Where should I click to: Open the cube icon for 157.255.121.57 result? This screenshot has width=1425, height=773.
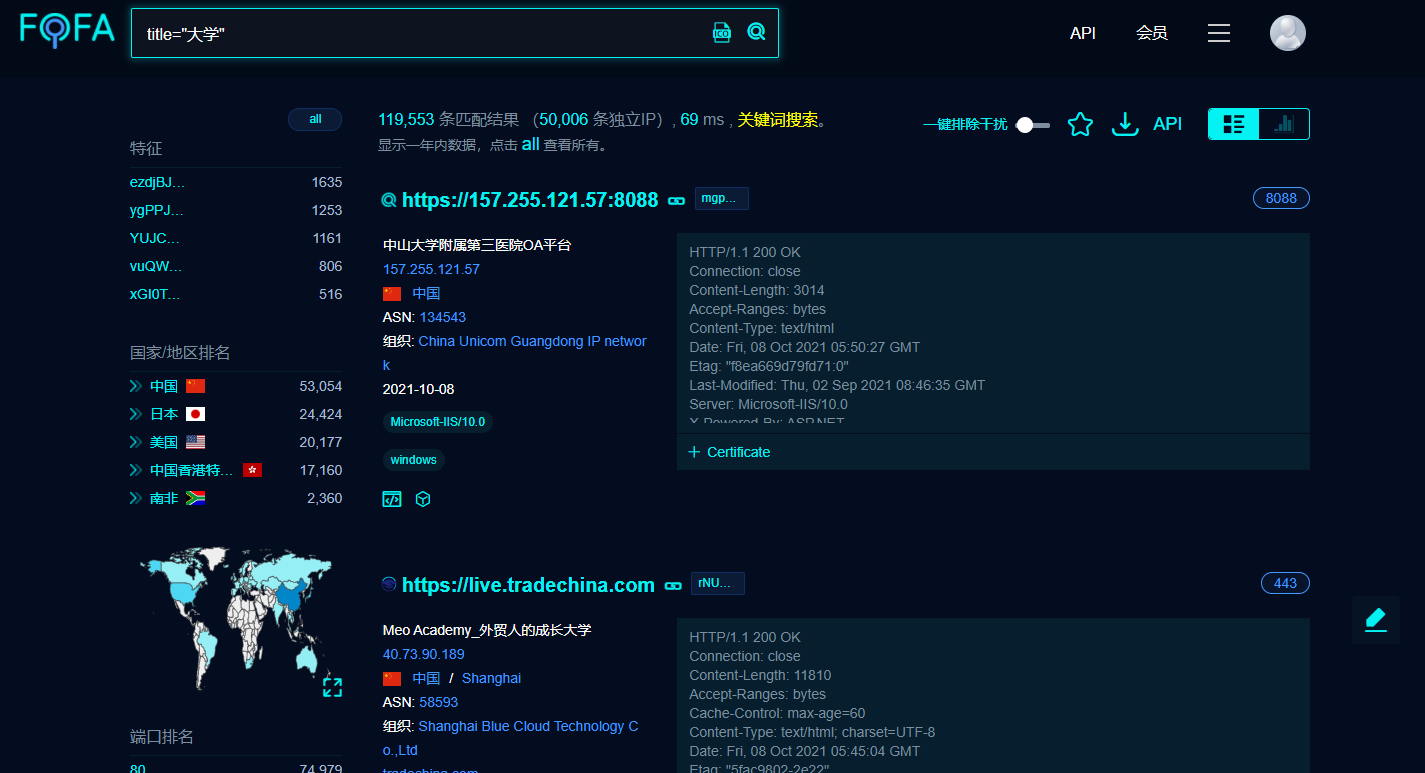[423, 499]
